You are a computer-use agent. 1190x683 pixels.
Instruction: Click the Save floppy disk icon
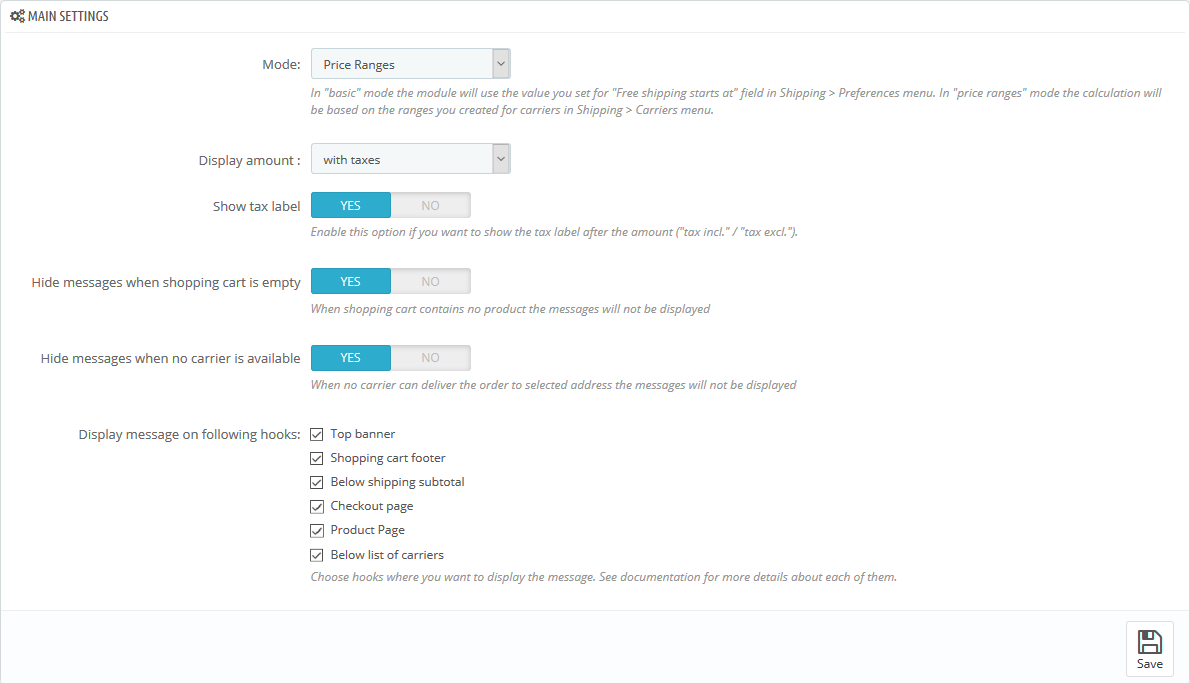coord(1149,641)
